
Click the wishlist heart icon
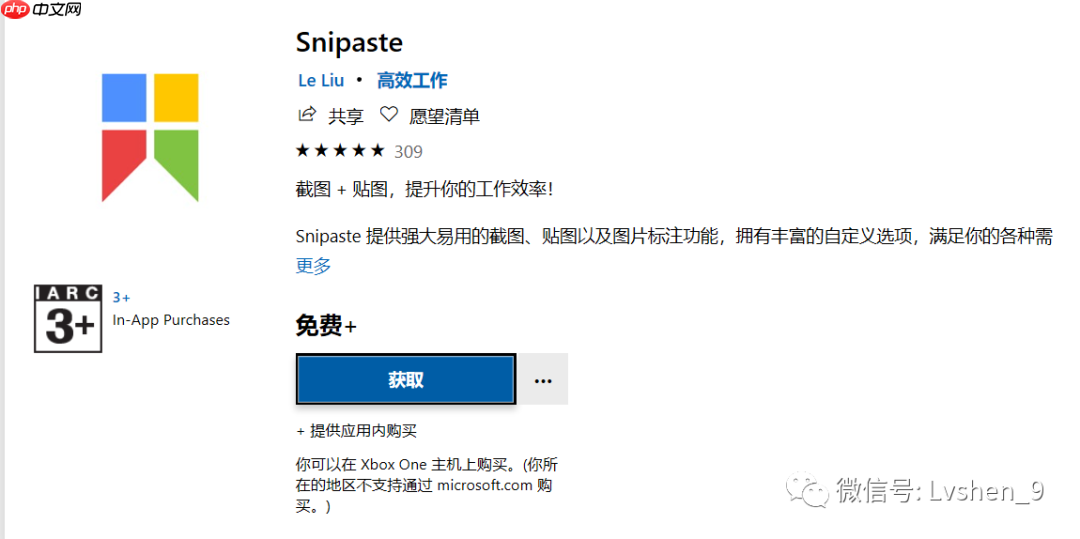click(x=389, y=115)
